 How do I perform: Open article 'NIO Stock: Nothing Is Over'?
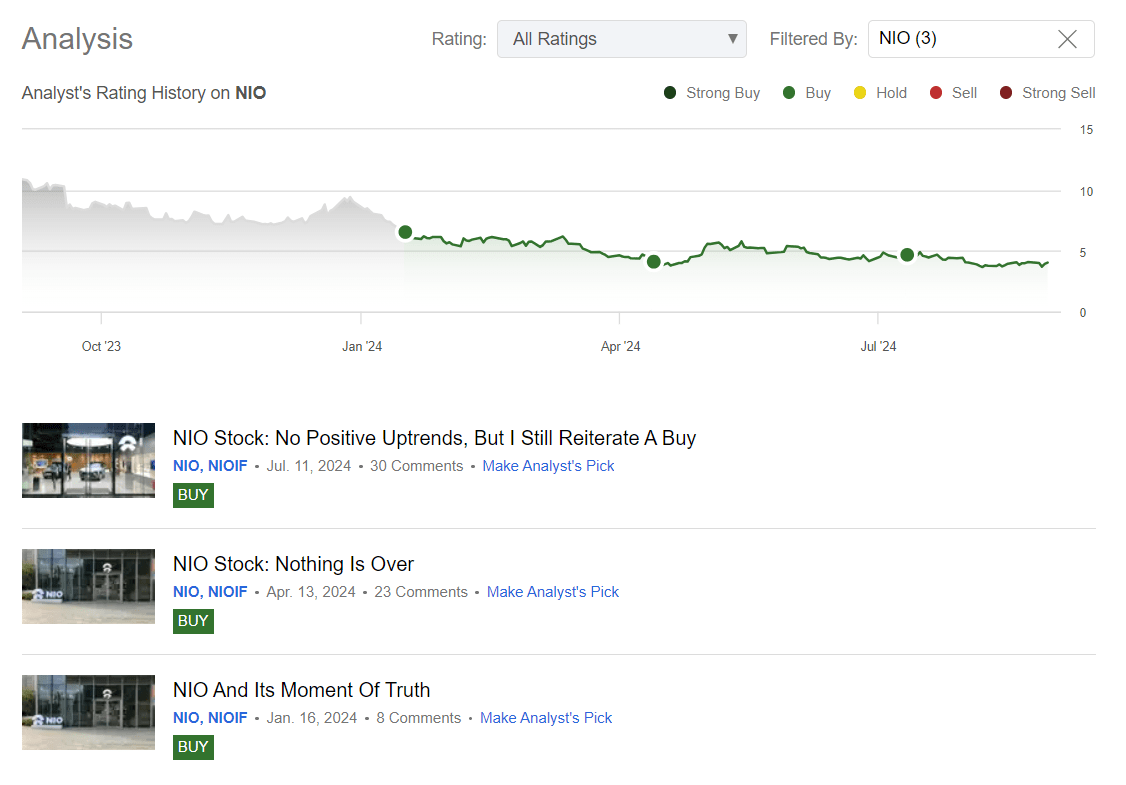(x=293, y=564)
